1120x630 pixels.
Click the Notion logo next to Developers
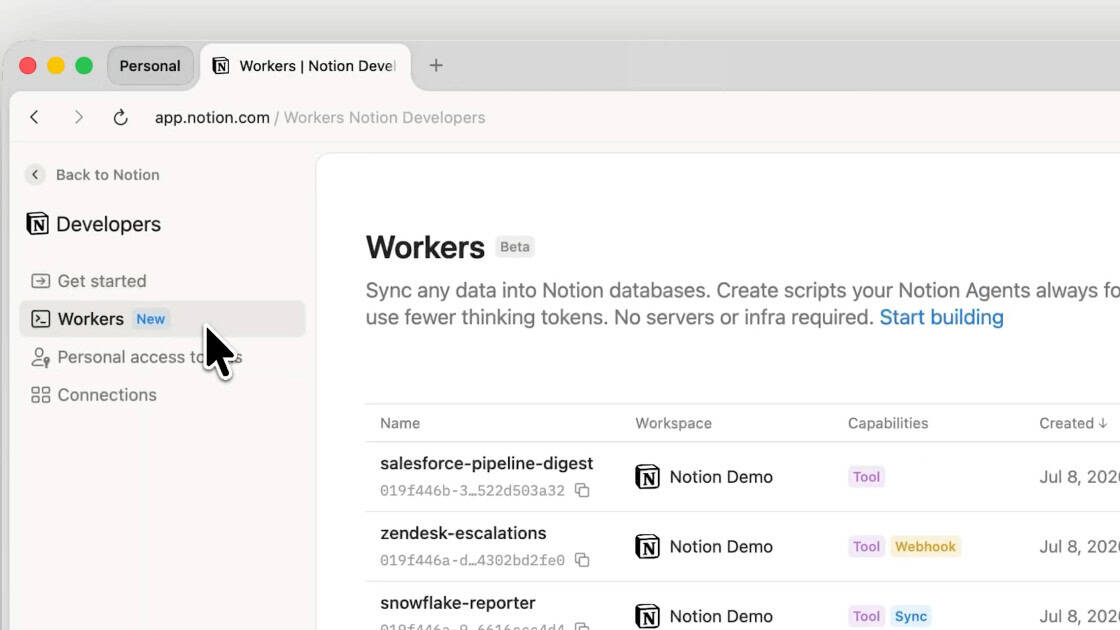[37, 224]
